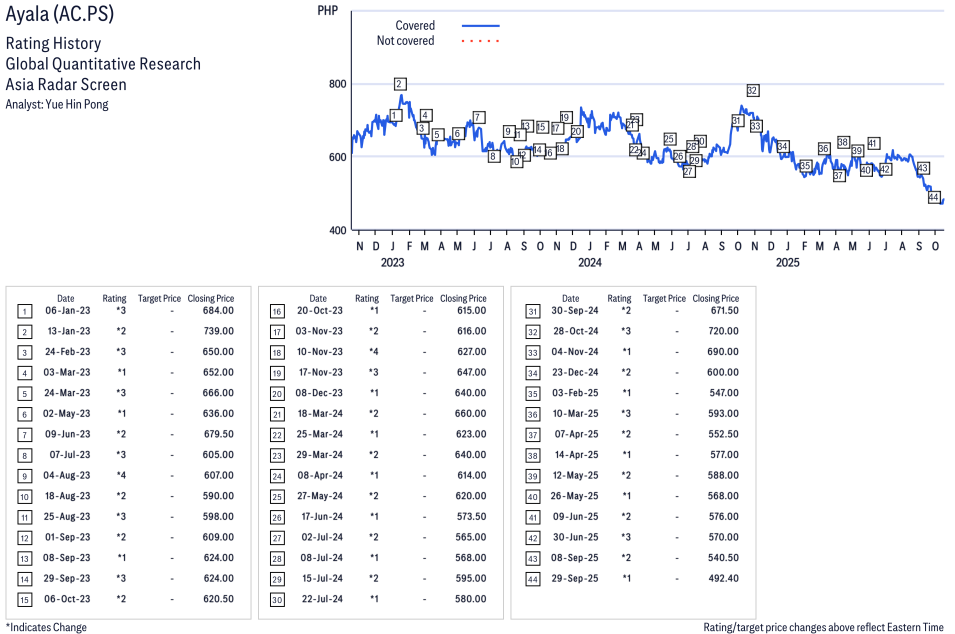This screenshot has width=955, height=634.
Task: Select marker 43 on the price chart
Action: tap(923, 168)
